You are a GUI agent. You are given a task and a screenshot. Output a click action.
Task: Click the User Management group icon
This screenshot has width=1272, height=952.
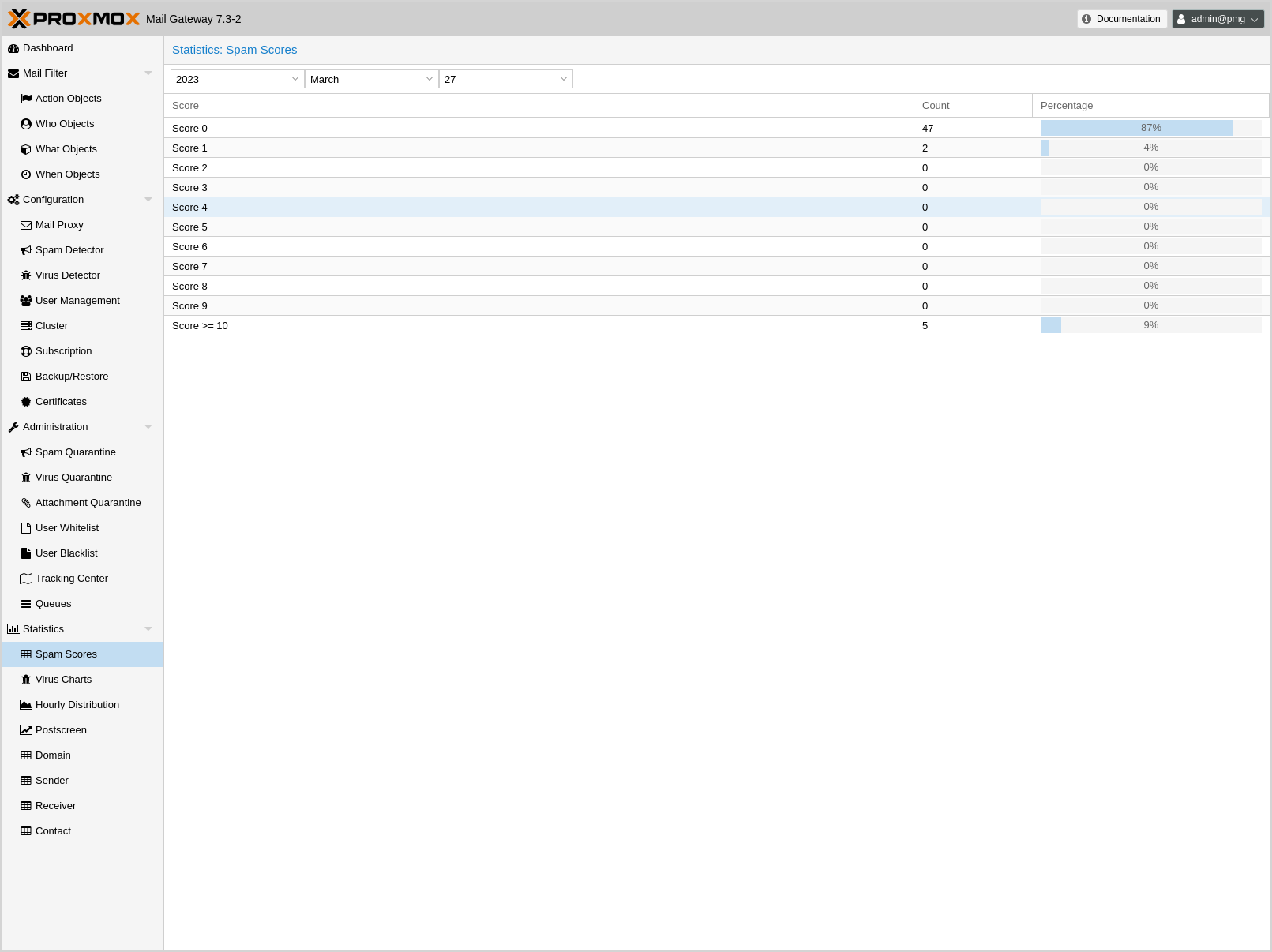tap(26, 301)
